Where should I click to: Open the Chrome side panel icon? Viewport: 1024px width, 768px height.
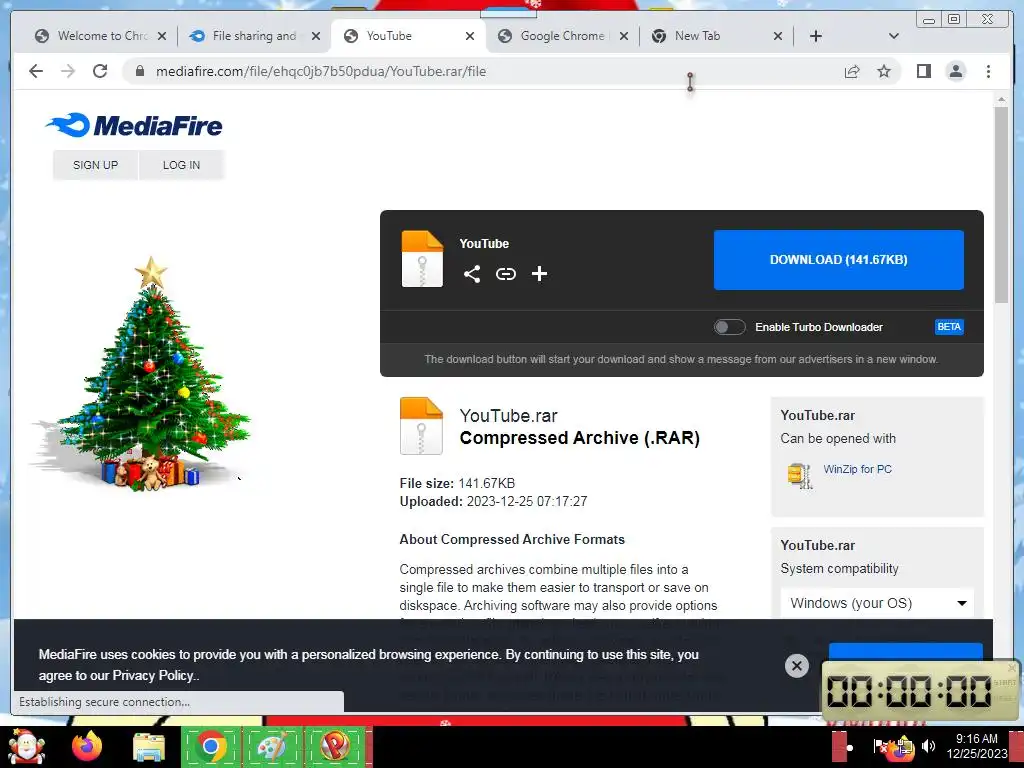click(x=923, y=71)
